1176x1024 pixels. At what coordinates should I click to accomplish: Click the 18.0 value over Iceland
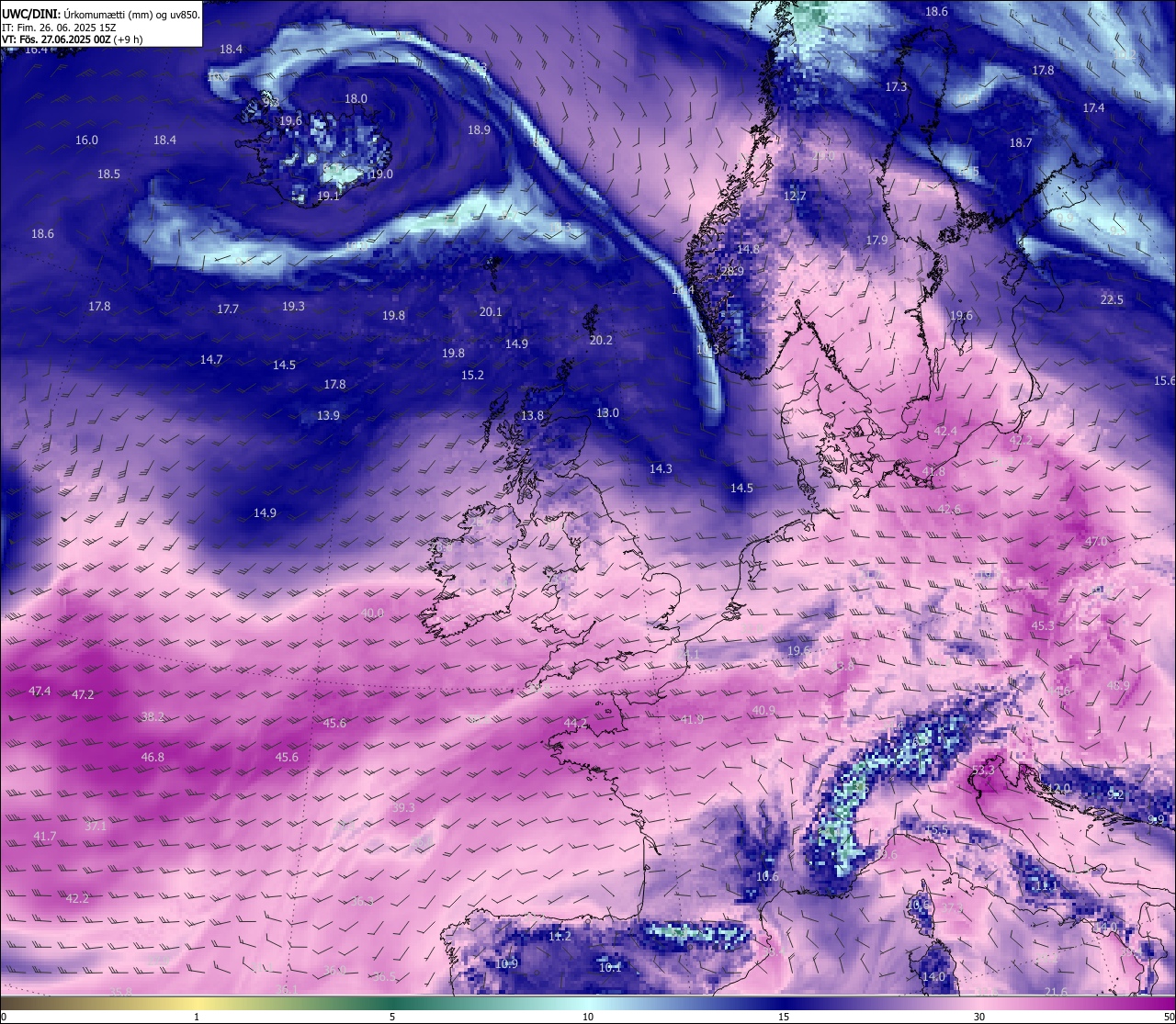(356, 99)
